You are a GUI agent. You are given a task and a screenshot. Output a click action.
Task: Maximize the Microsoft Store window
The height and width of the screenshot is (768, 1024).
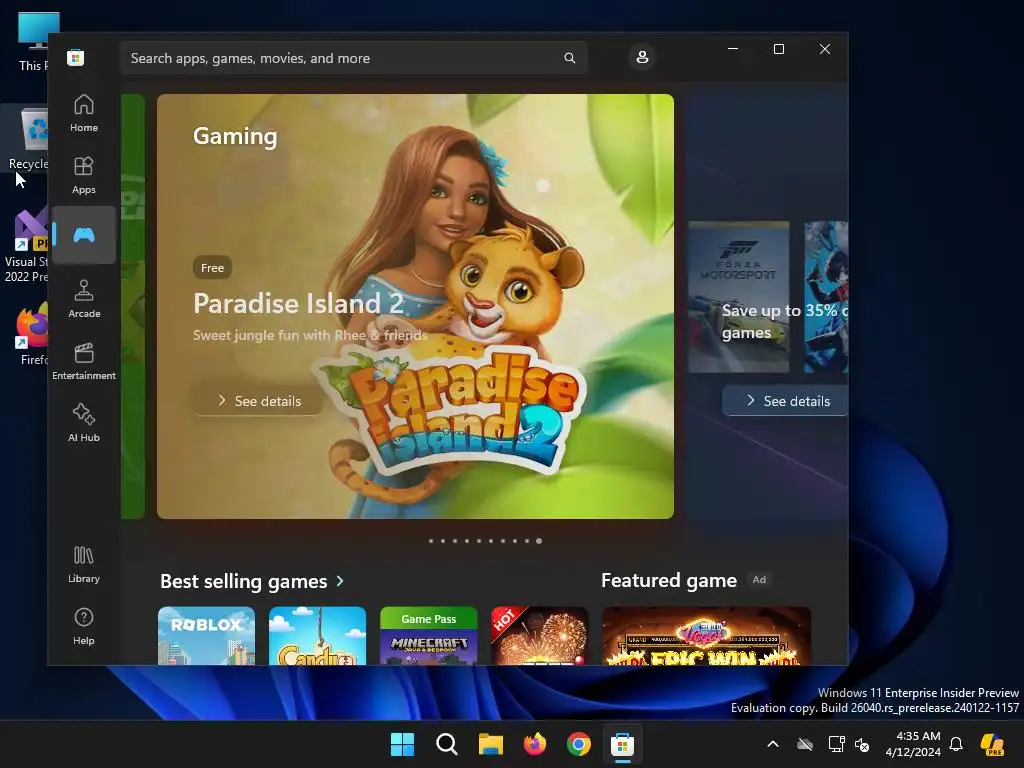pos(778,49)
